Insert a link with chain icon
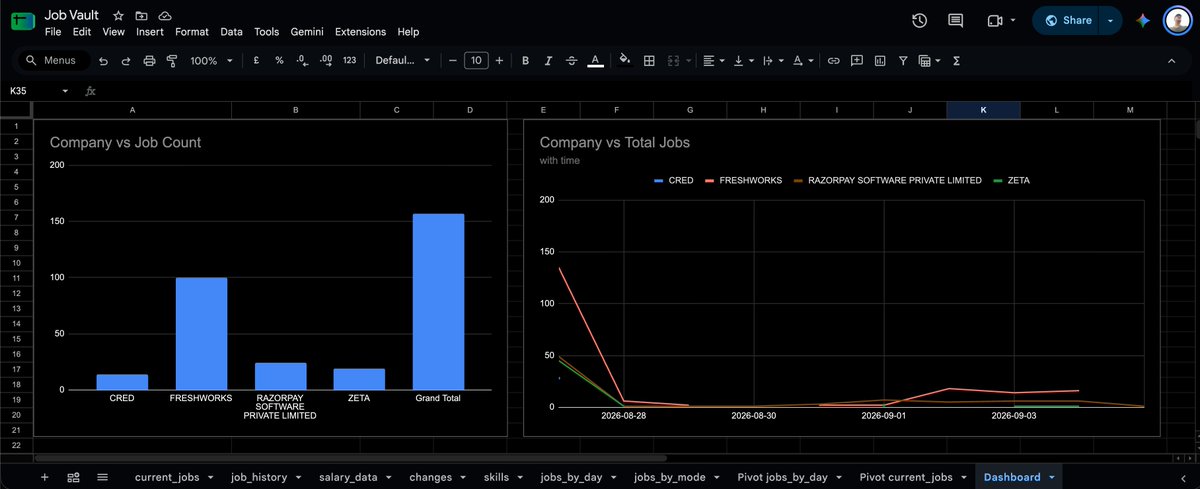Viewport: 1200px width, 489px height. click(x=834, y=61)
